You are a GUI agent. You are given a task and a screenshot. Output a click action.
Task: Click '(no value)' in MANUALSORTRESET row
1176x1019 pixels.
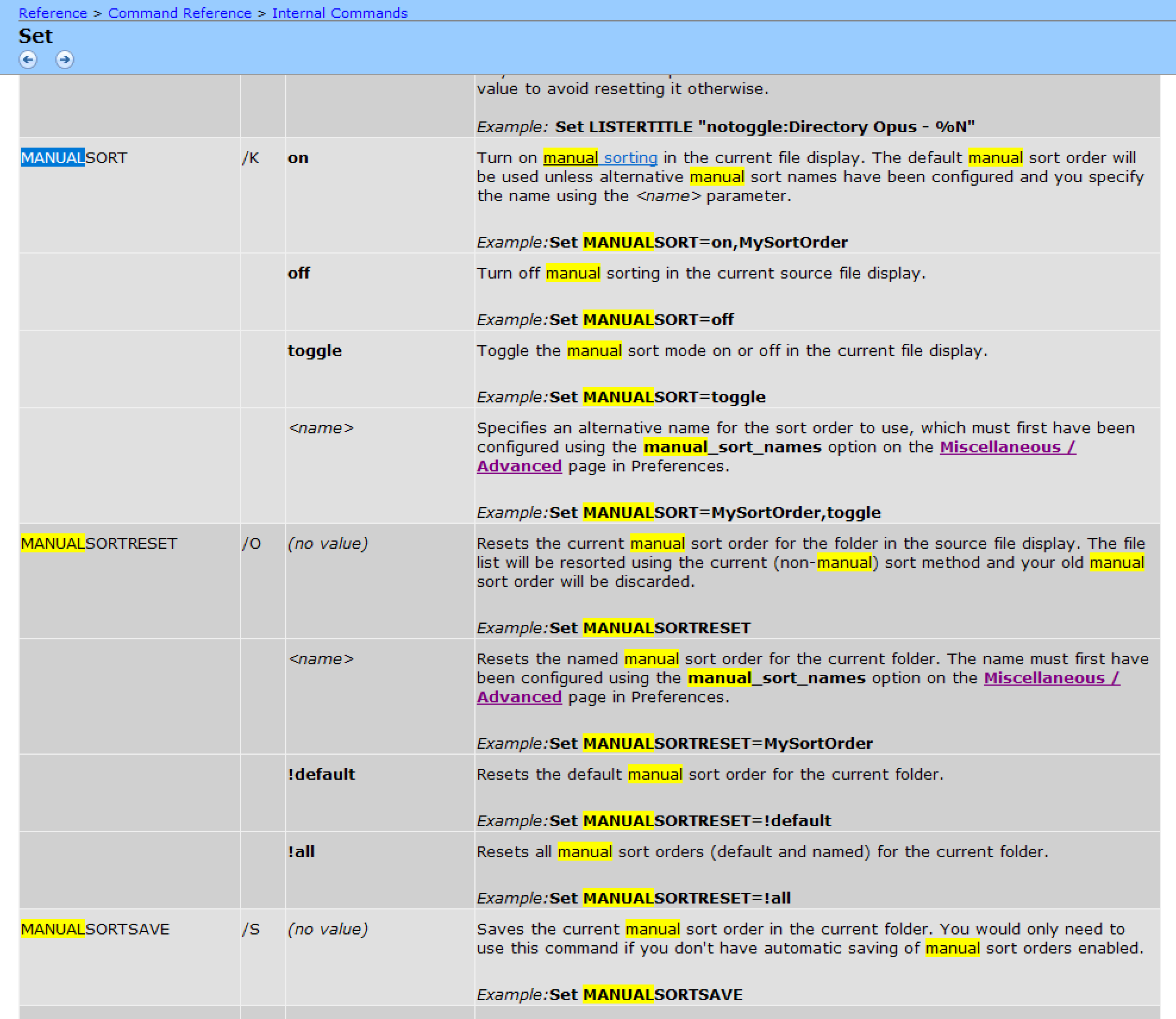(x=328, y=544)
